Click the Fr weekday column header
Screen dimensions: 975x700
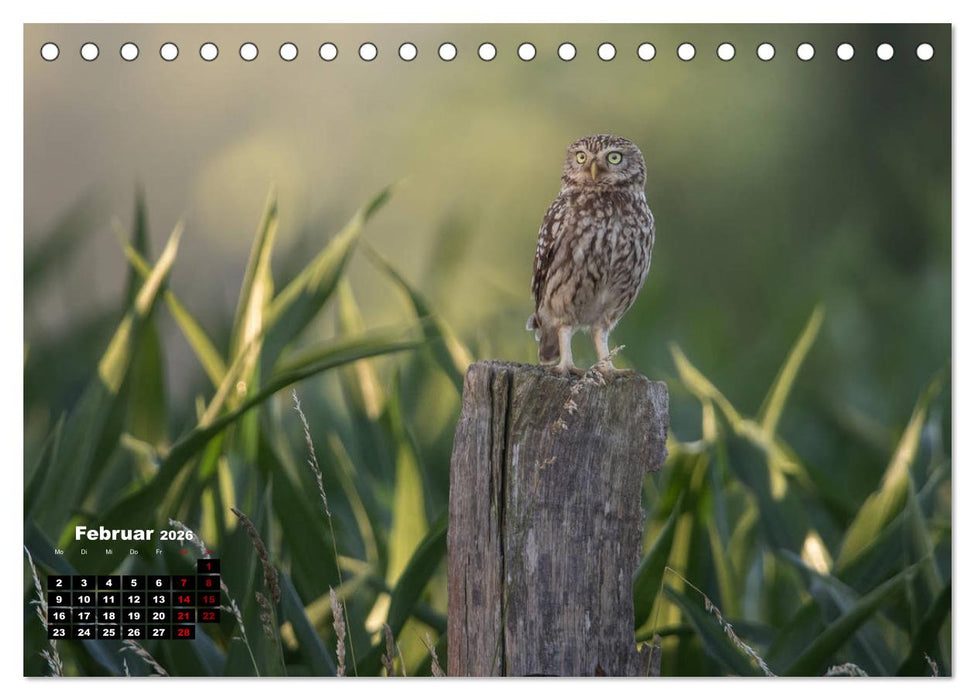click(x=158, y=552)
